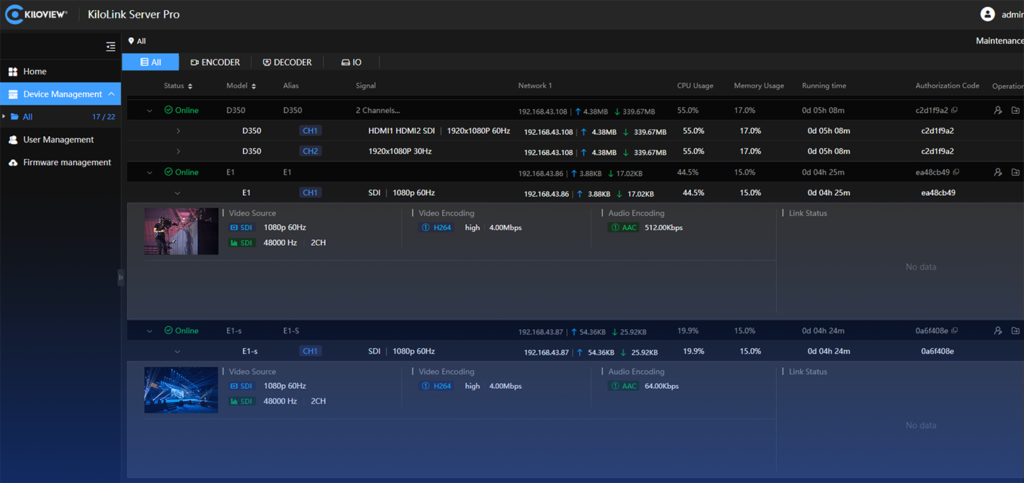Viewport: 1024px width, 483px height.
Task: Expand the D350 CH2 channel details
Action: point(178,152)
